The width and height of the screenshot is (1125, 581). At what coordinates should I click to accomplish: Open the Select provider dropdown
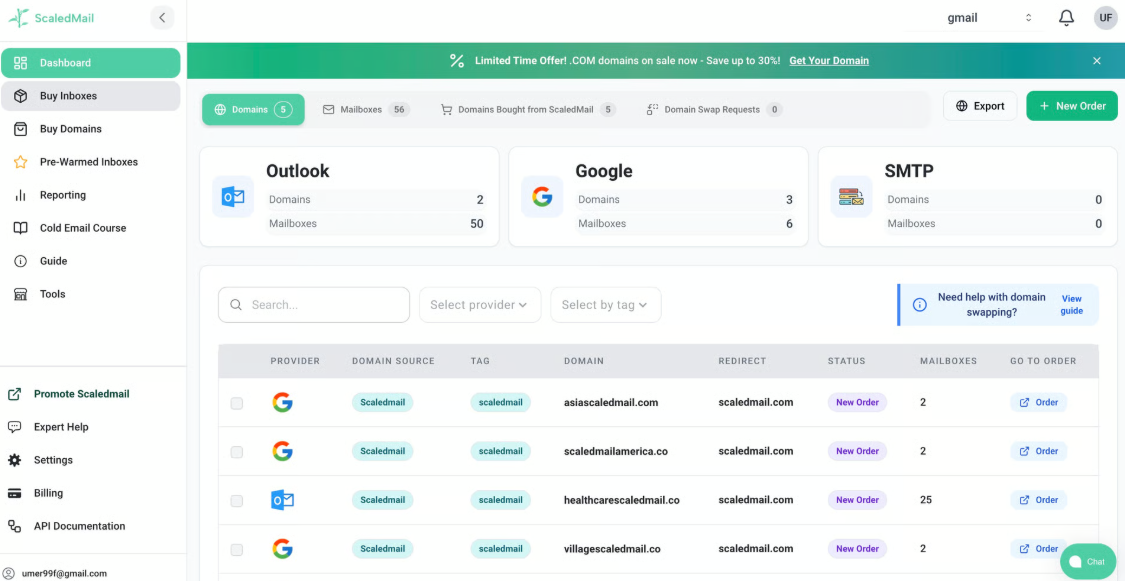[x=480, y=305]
